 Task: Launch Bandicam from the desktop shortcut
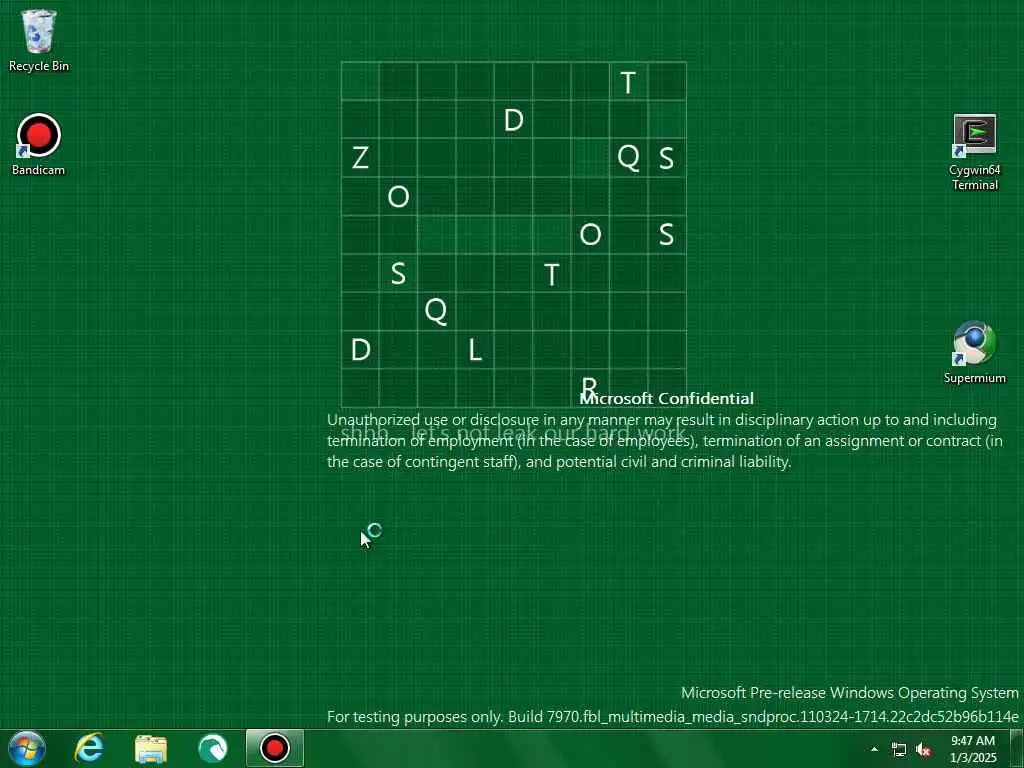[39, 145]
